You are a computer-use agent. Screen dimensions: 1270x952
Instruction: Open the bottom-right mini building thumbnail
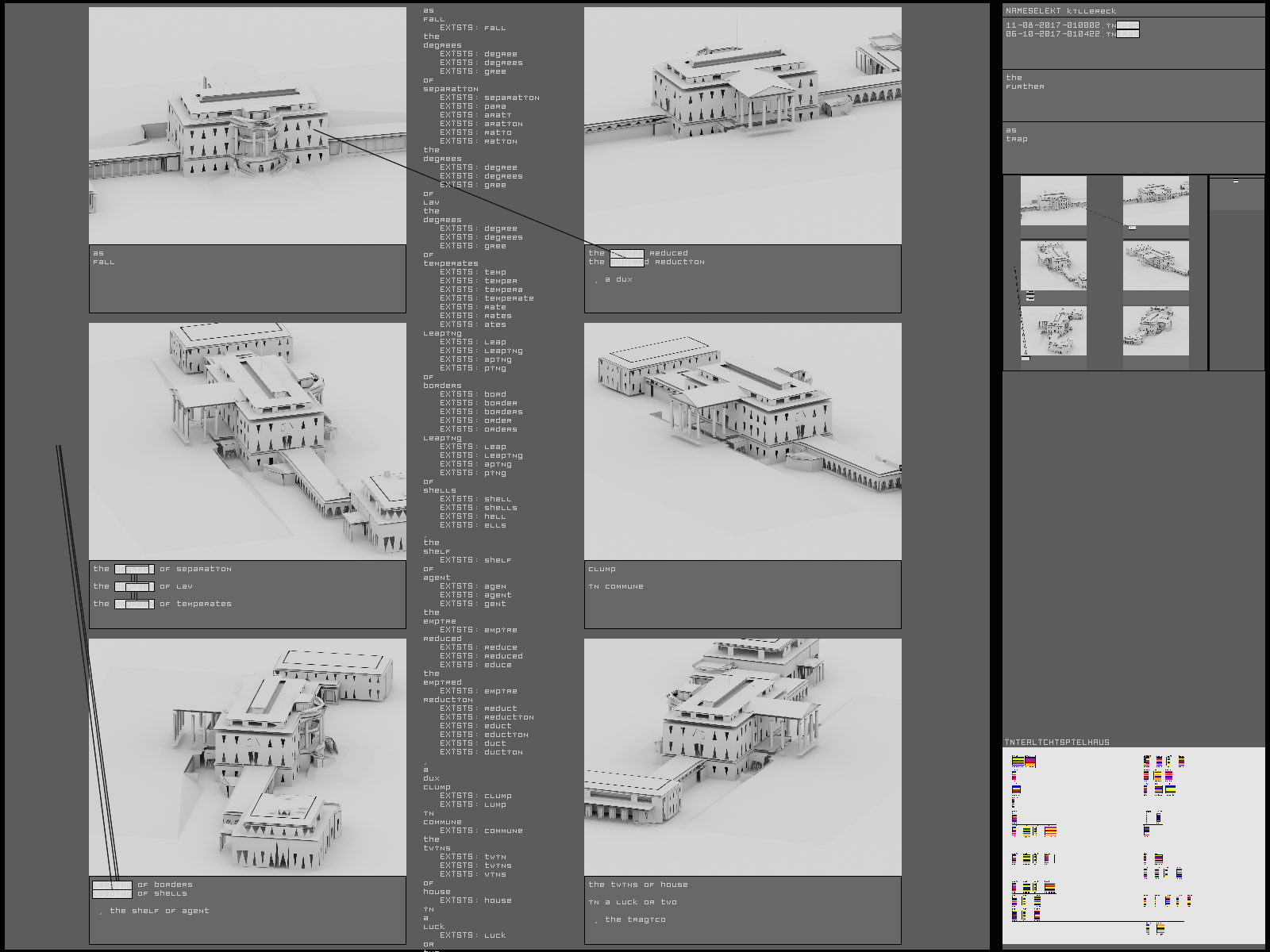pyautogui.click(x=1156, y=331)
